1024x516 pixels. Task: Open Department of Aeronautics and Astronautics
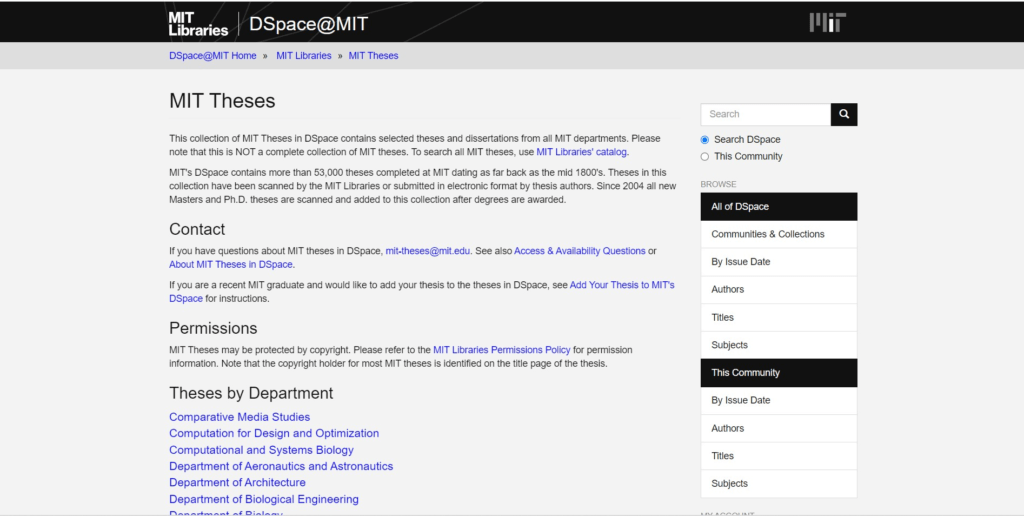281,466
